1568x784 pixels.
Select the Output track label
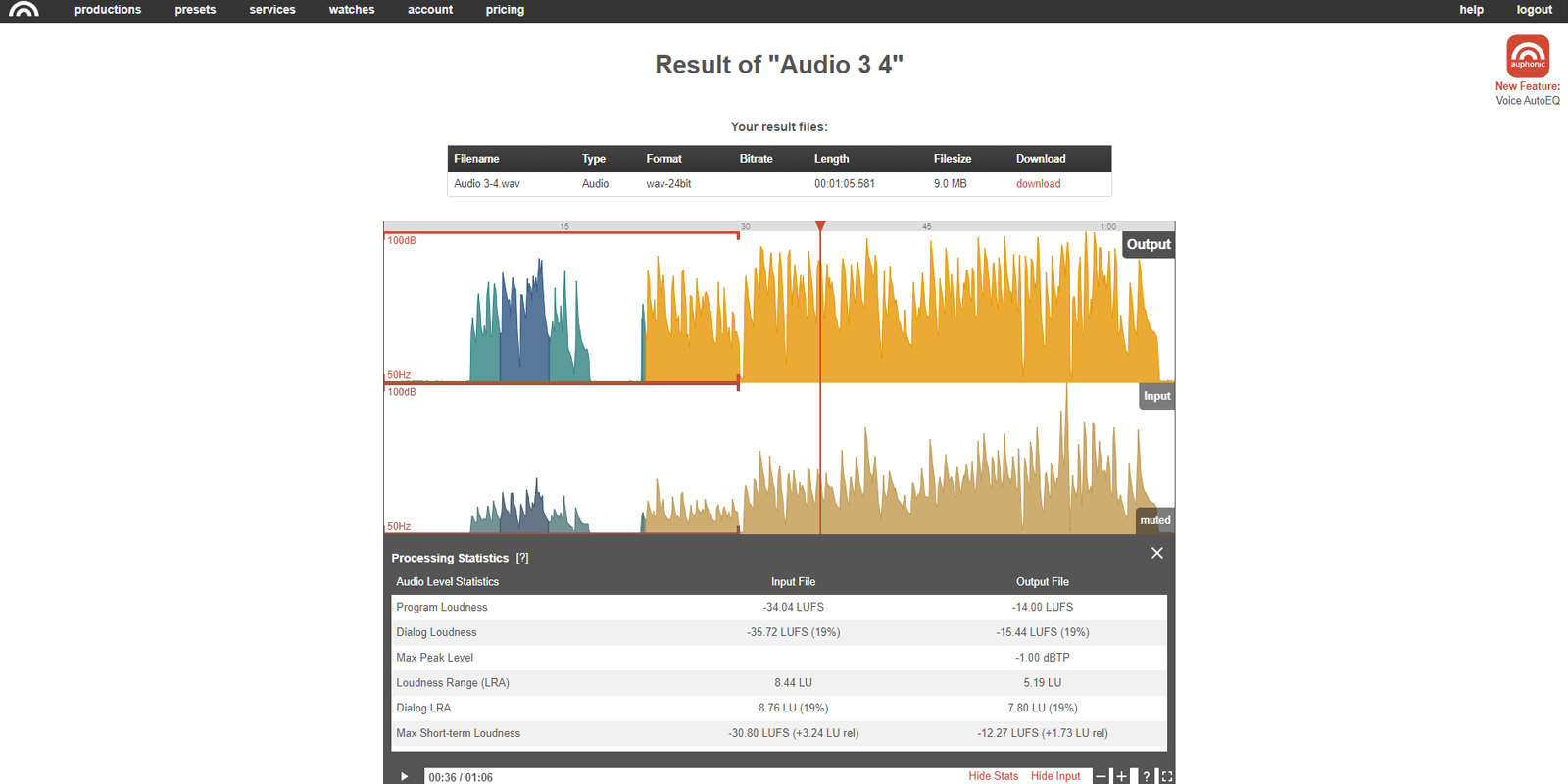(x=1148, y=244)
